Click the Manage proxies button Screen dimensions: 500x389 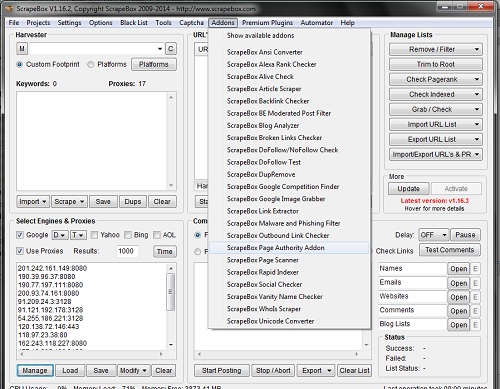tap(35, 371)
